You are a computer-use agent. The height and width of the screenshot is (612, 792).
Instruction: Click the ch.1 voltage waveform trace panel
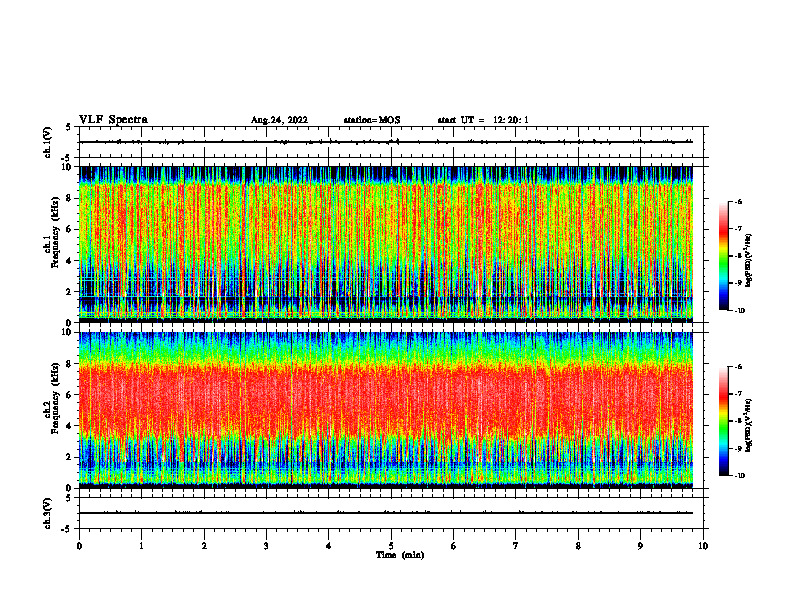(391, 142)
